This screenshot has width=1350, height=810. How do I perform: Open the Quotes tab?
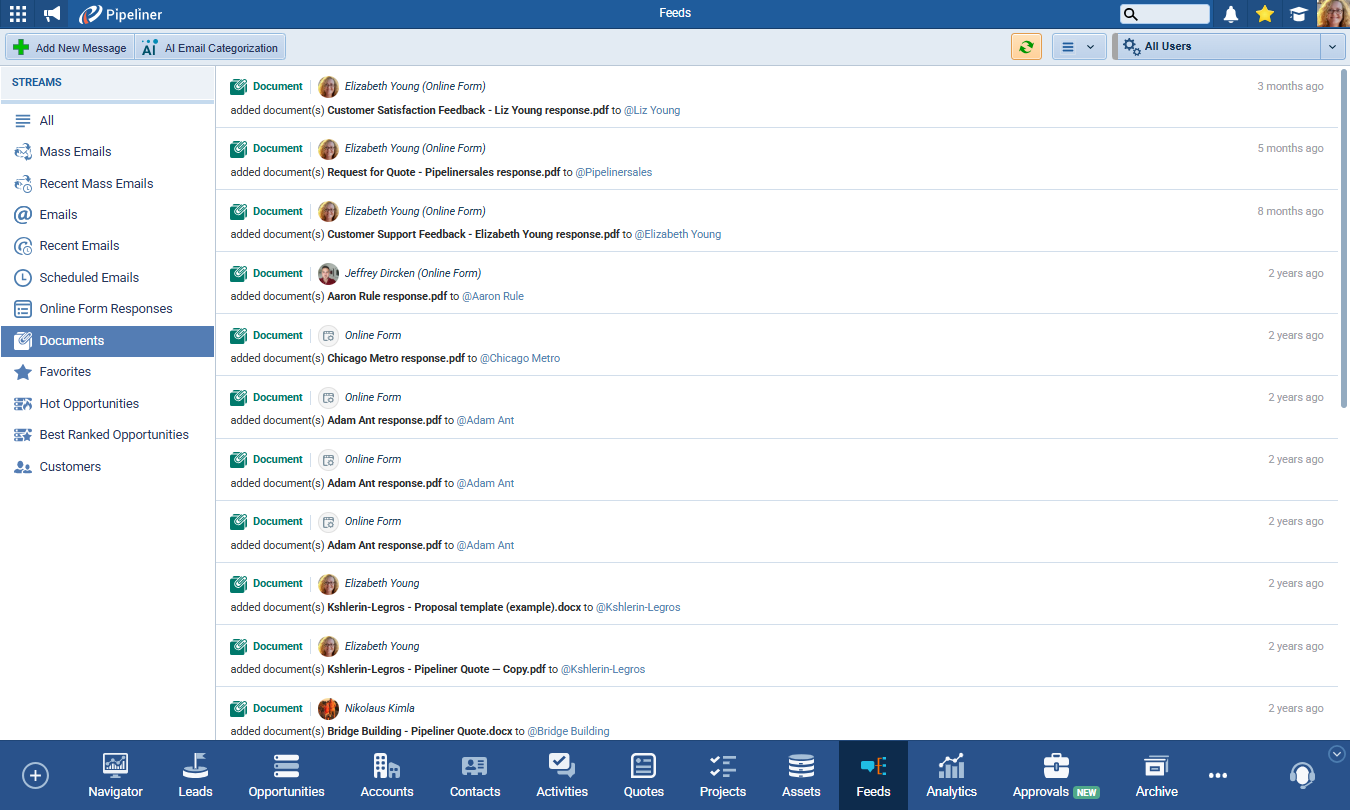tap(644, 775)
